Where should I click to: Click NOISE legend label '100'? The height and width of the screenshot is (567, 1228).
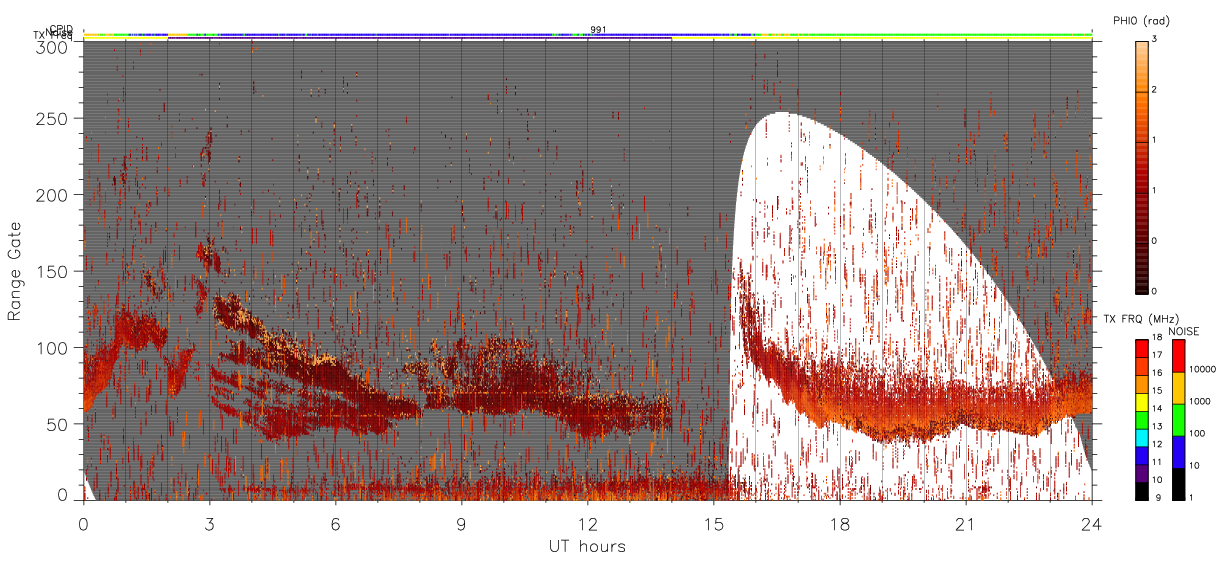(x=1197, y=433)
